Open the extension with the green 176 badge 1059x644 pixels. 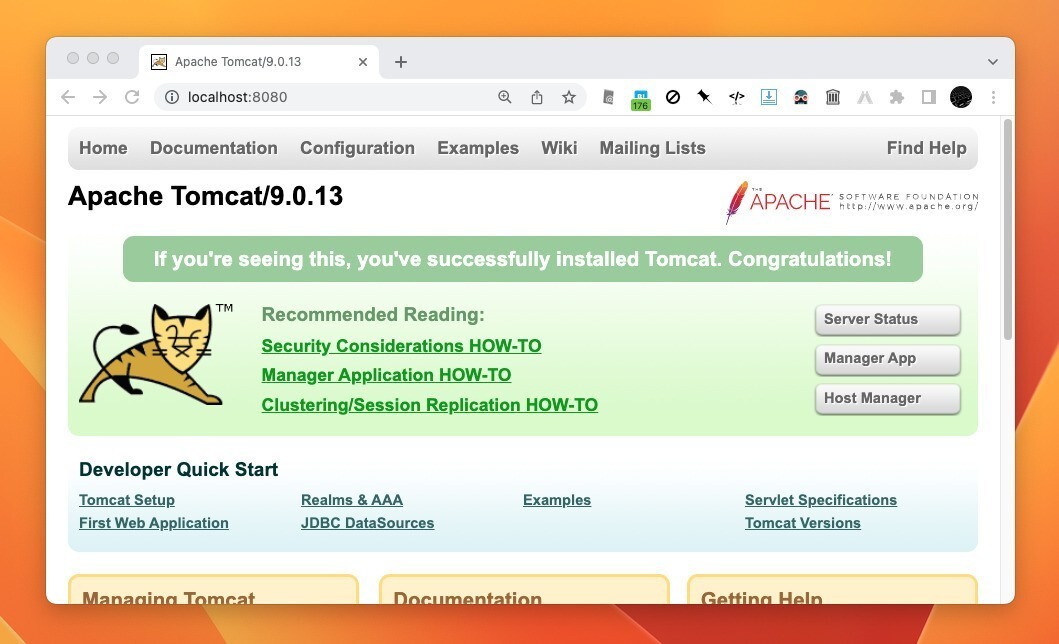click(x=640, y=99)
